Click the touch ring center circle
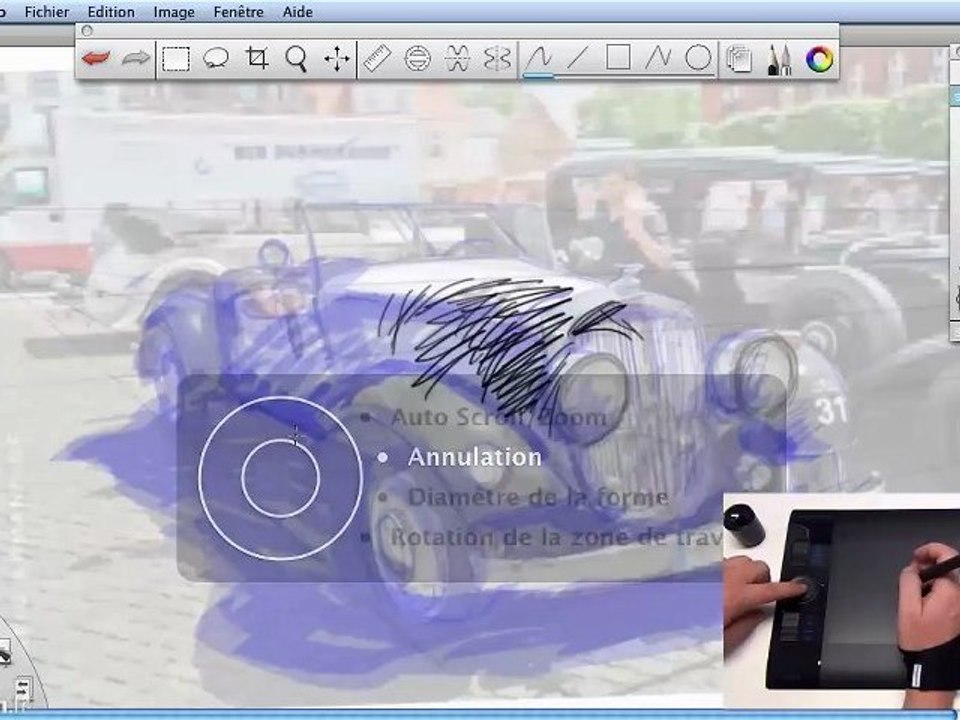 click(x=280, y=478)
